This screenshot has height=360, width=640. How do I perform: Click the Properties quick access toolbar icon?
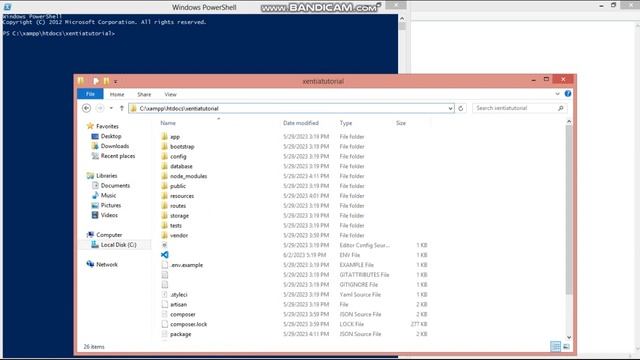coord(96,81)
